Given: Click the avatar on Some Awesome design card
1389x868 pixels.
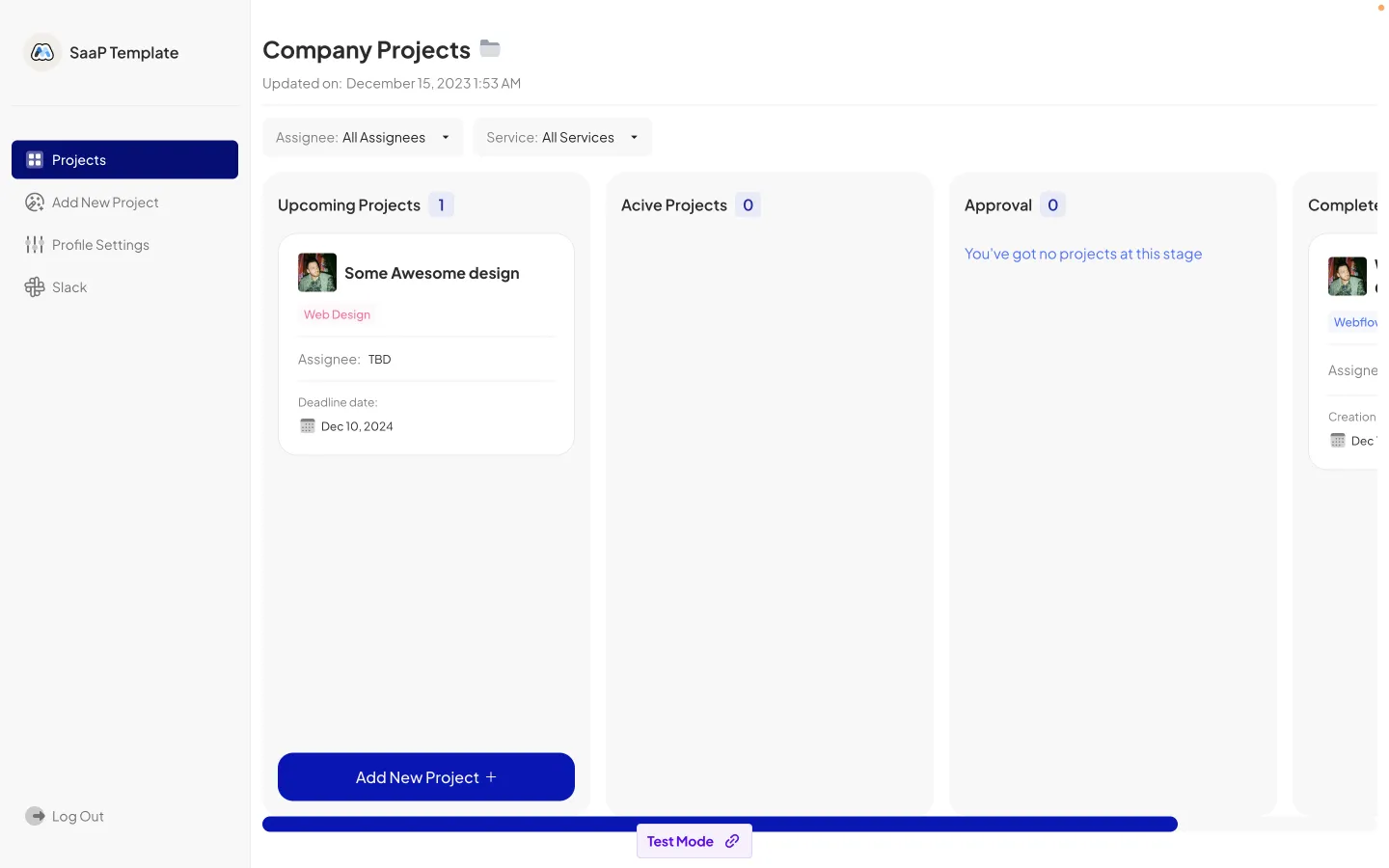Looking at the screenshot, I should click(317, 272).
